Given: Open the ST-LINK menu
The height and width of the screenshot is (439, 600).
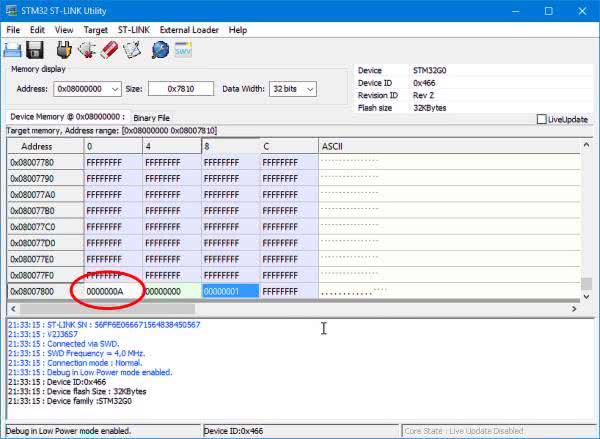Looking at the screenshot, I should pos(133,30).
